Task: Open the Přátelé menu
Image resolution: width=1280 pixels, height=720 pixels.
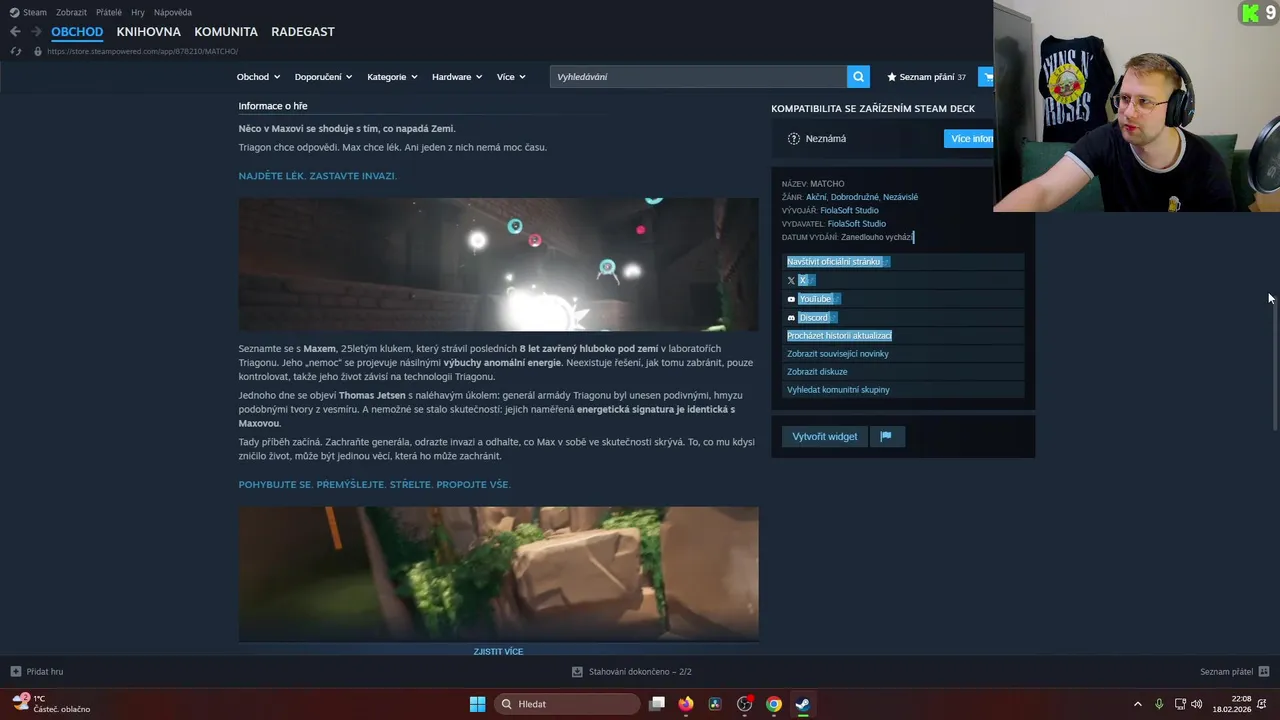Action: [x=109, y=12]
